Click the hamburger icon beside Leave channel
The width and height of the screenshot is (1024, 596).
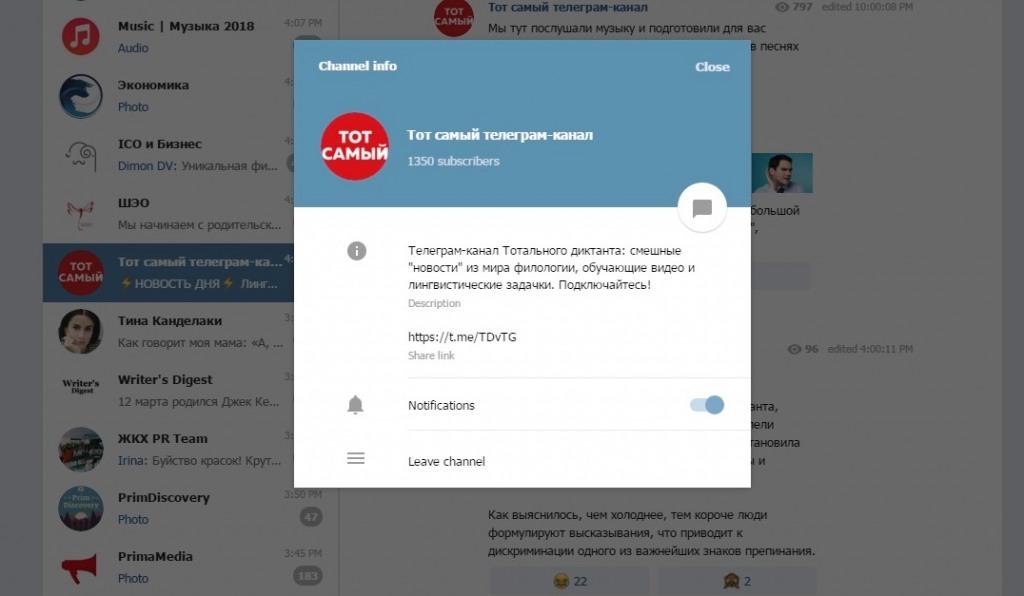[356, 458]
